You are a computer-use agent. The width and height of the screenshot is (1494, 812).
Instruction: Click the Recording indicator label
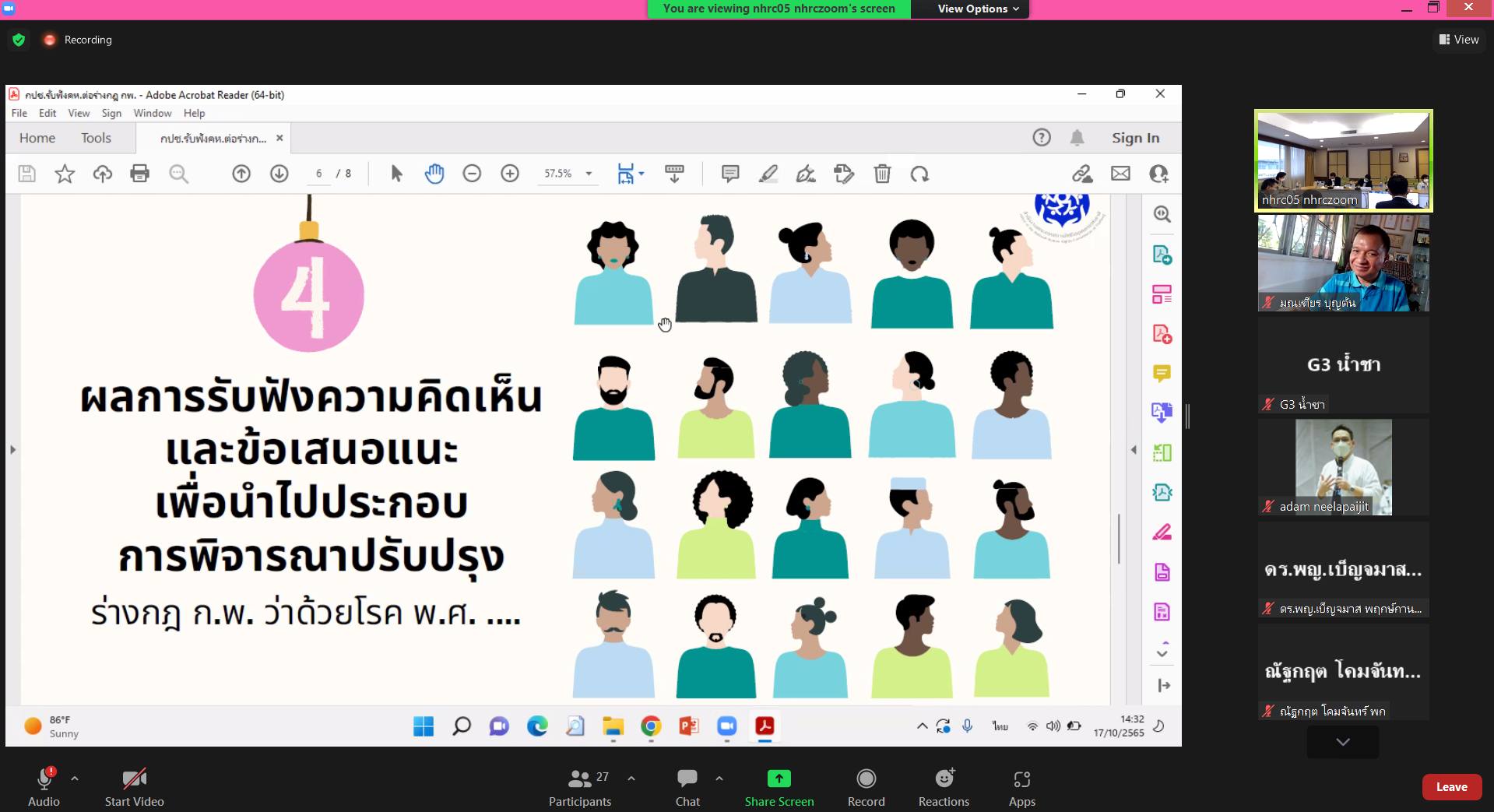click(x=87, y=40)
